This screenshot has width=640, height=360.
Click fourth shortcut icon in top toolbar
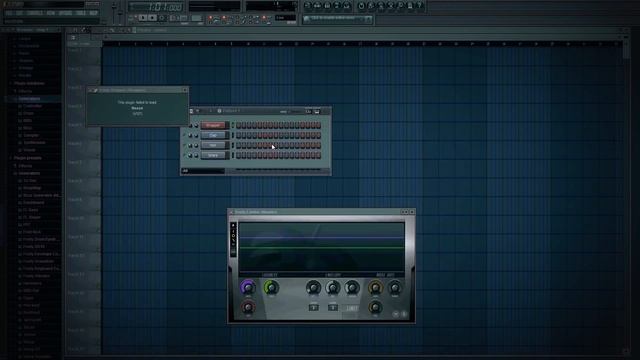coord(337,6)
